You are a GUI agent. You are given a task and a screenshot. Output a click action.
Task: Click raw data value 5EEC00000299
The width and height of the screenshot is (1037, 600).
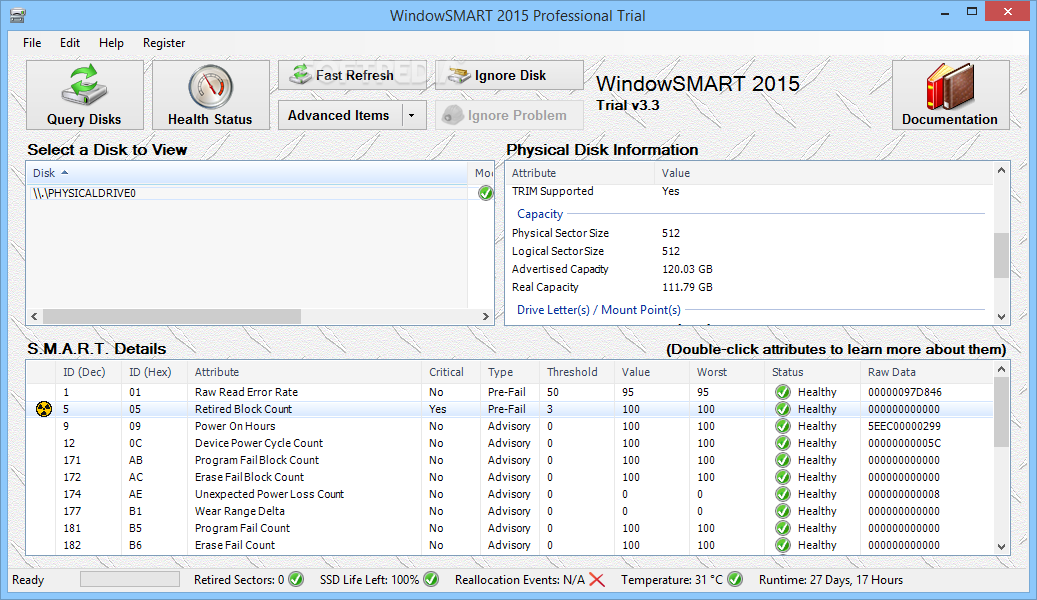point(904,427)
